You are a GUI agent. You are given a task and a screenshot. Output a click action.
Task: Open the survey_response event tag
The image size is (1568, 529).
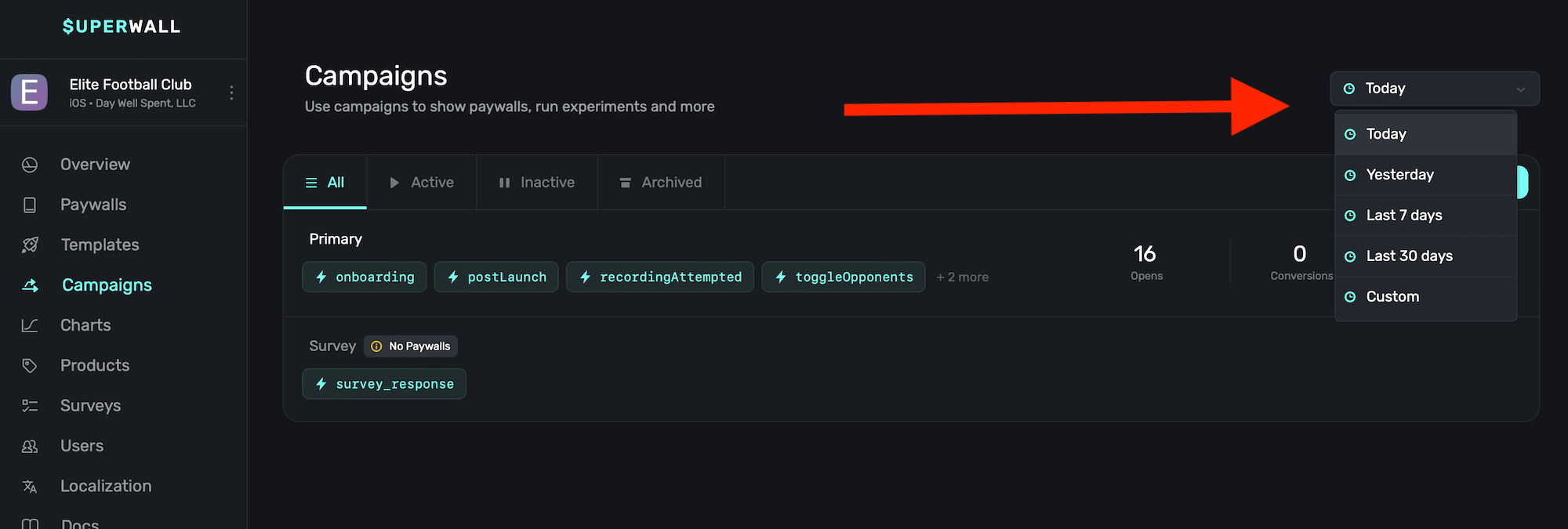pyautogui.click(x=384, y=384)
